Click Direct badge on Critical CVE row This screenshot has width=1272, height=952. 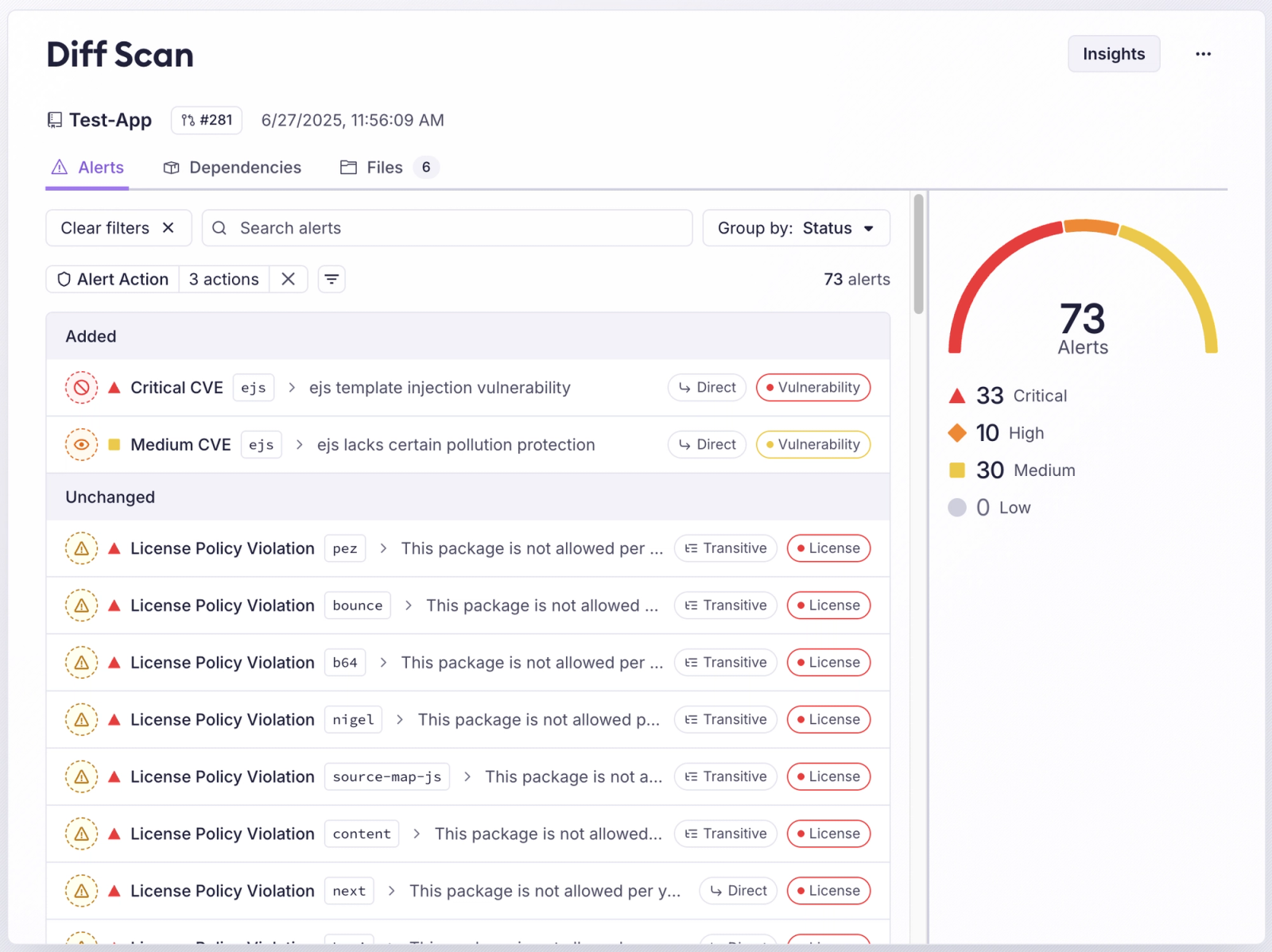tap(707, 388)
